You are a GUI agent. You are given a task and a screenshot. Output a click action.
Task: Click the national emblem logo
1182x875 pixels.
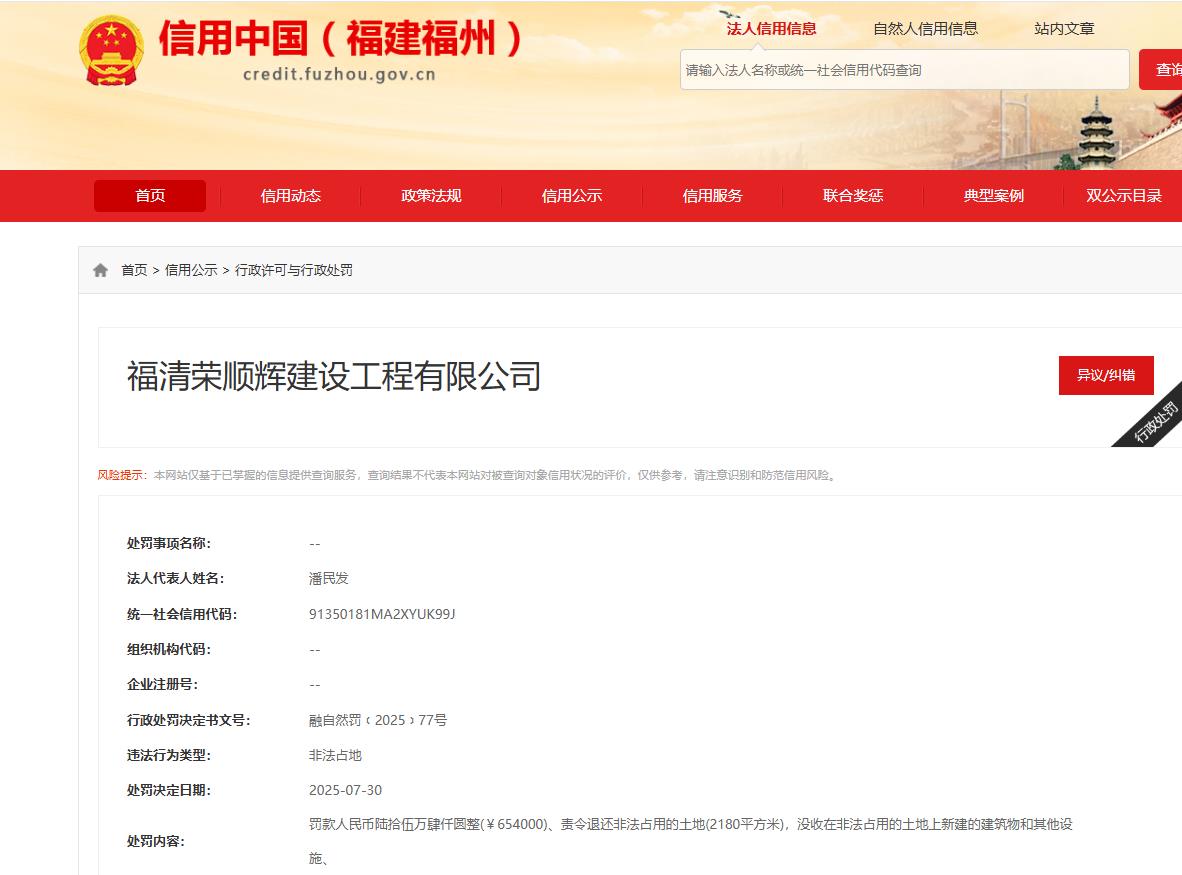(x=111, y=50)
